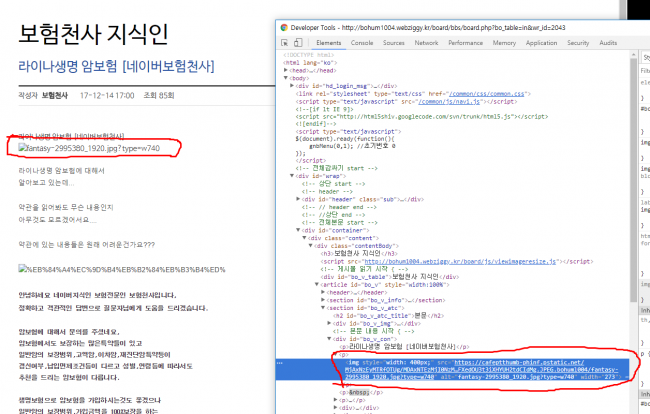Select the 게시물 읽기 시작 comment
Screen dimensions: 650x414
[x=364, y=269]
